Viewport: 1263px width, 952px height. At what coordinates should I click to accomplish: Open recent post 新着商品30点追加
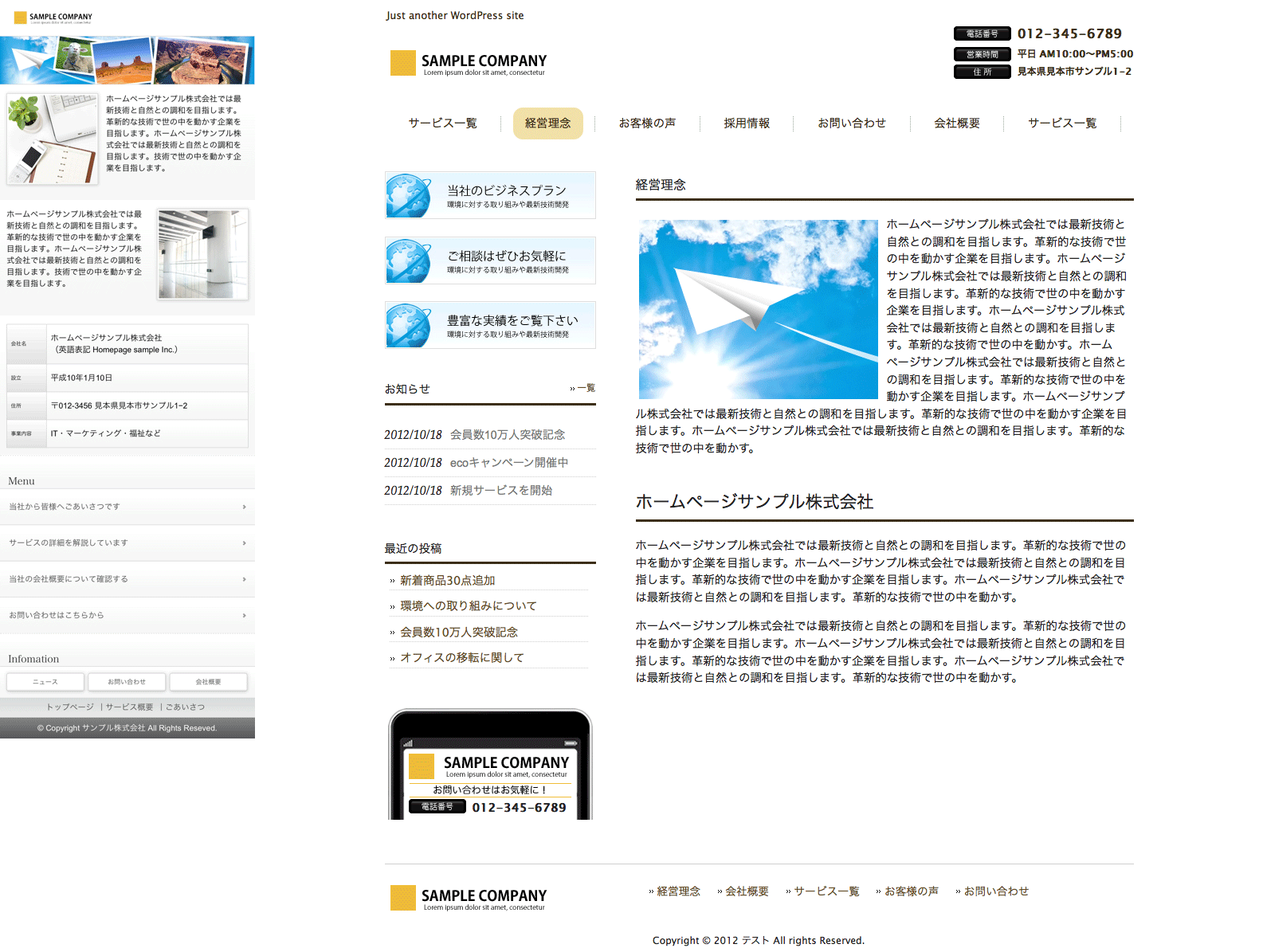[447, 581]
